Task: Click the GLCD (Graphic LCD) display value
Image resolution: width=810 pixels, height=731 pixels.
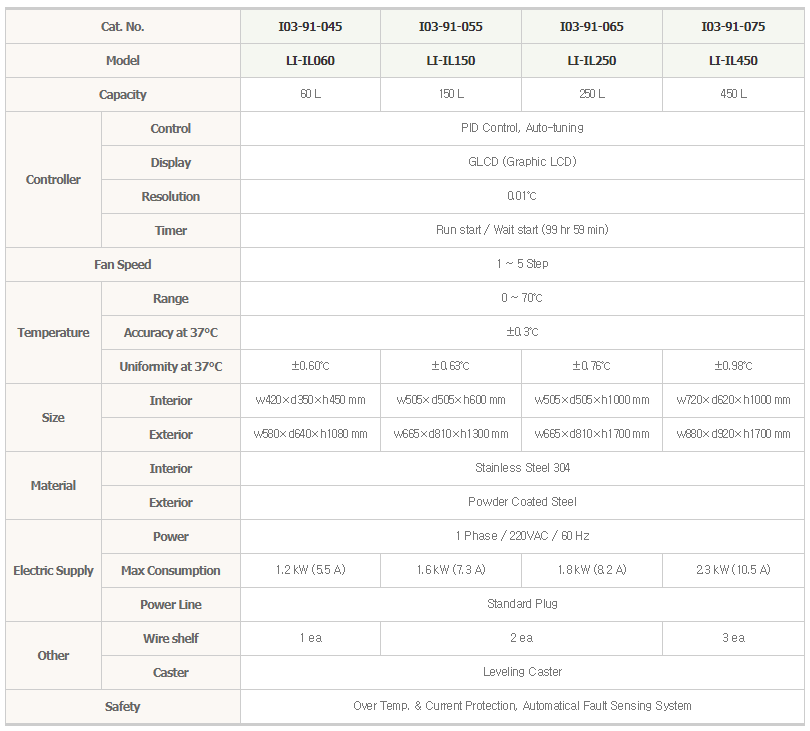Action: [522, 162]
